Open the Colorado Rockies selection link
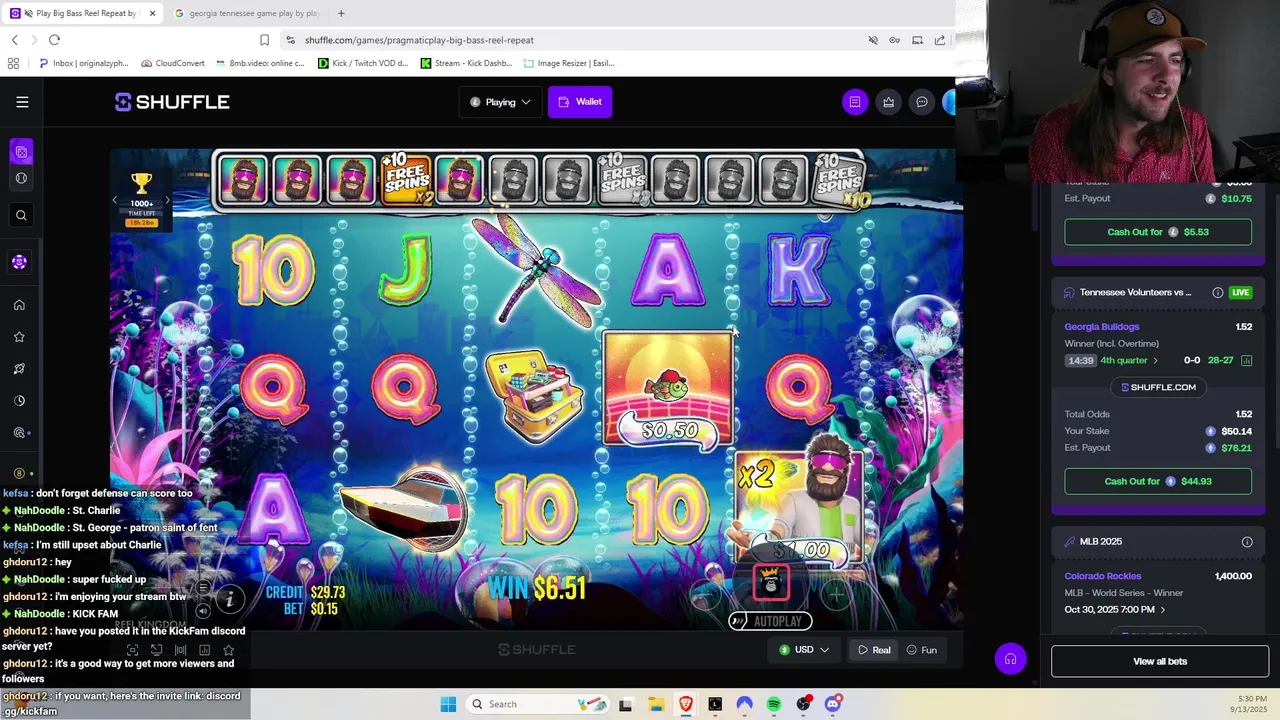Image resolution: width=1280 pixels, height=720 pixels. click(1103, 576)
